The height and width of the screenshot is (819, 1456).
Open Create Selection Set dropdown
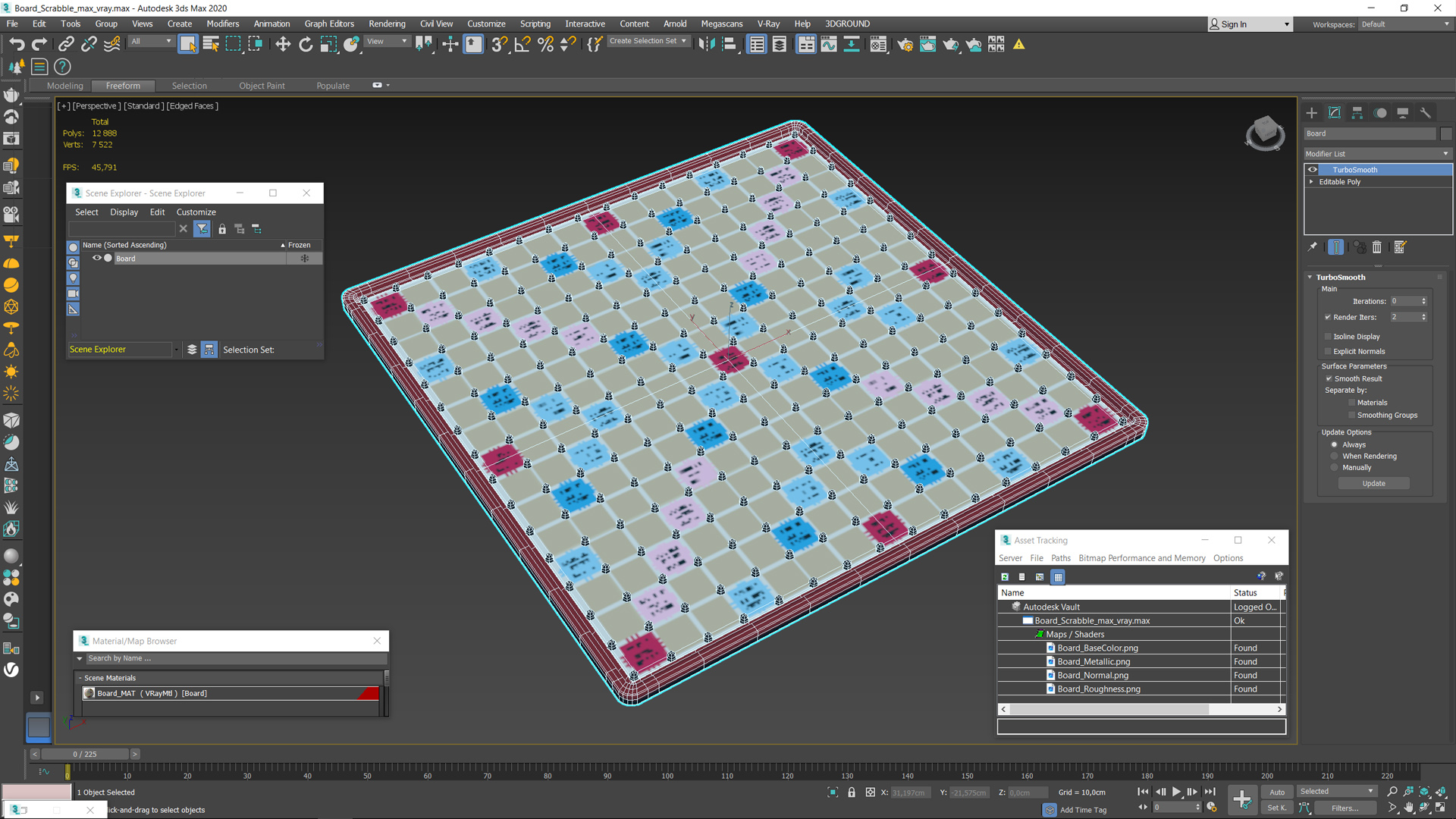[648, 41]
